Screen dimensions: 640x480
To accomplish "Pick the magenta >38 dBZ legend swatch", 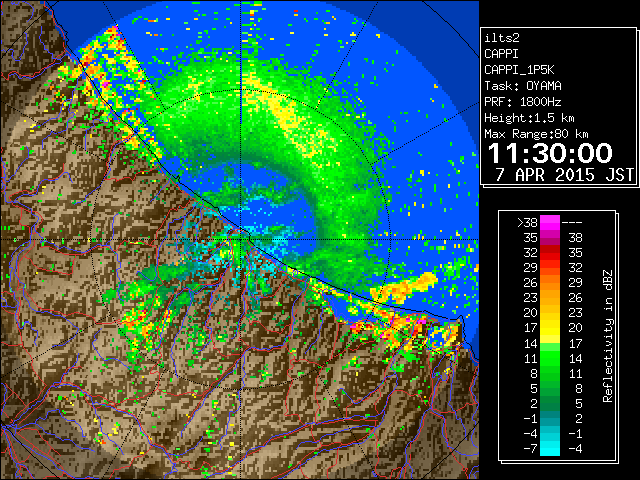I will point(550,223).
